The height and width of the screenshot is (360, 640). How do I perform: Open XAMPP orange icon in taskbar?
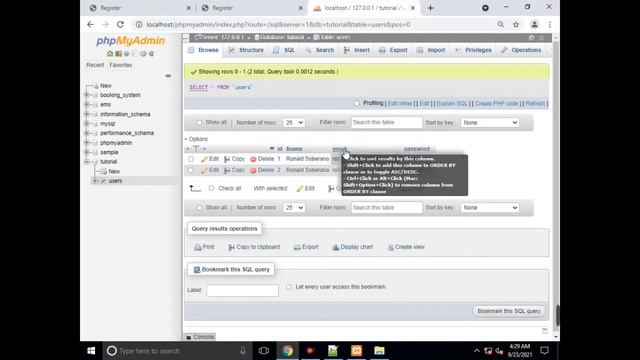(356, 351)
